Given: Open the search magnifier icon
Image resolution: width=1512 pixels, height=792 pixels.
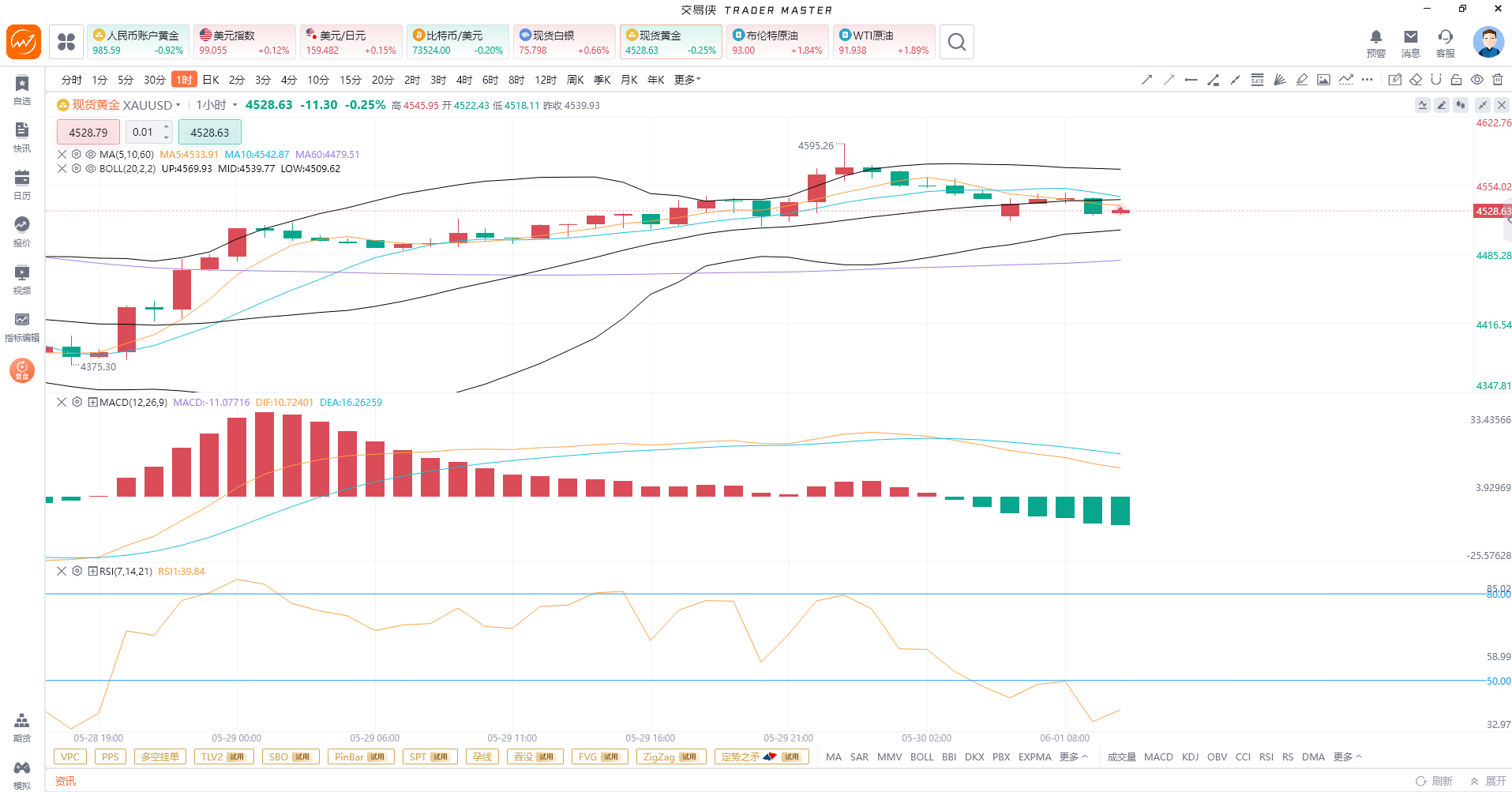Looking at the screenshot, I should [x=957, y=42].
